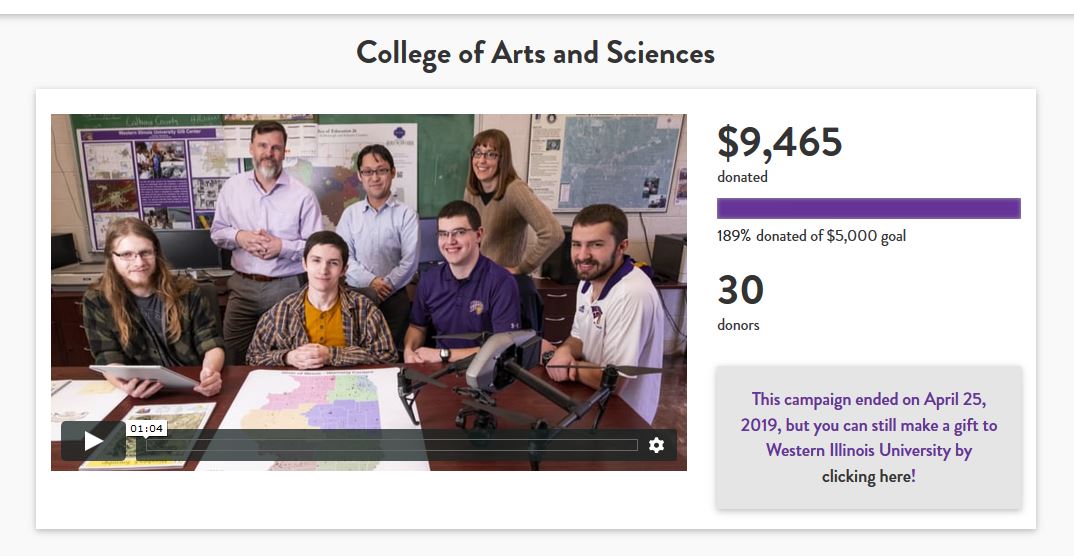This screenshot has height=556, width=1074.
Task: Click the 30 donors count
Action: click(741, 291)
